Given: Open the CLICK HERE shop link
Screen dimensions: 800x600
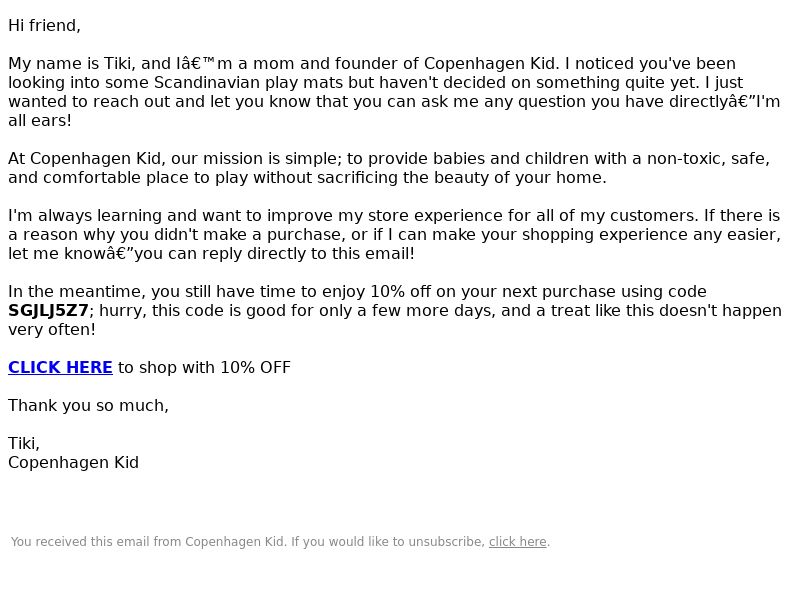Looking at the screenshot, I should (x=60, y=367).
